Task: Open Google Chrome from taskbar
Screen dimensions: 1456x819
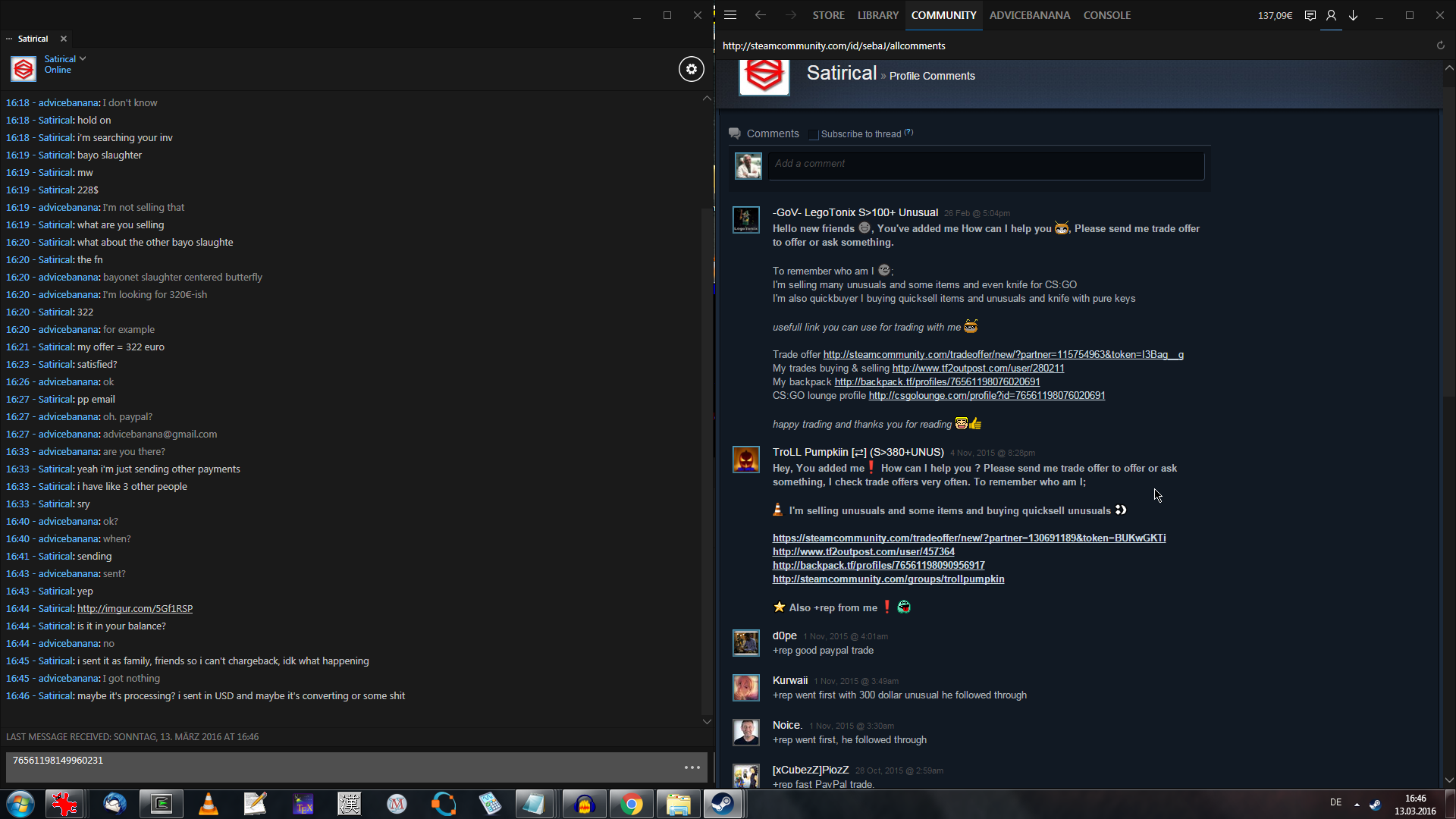Action: click(631, 804)
